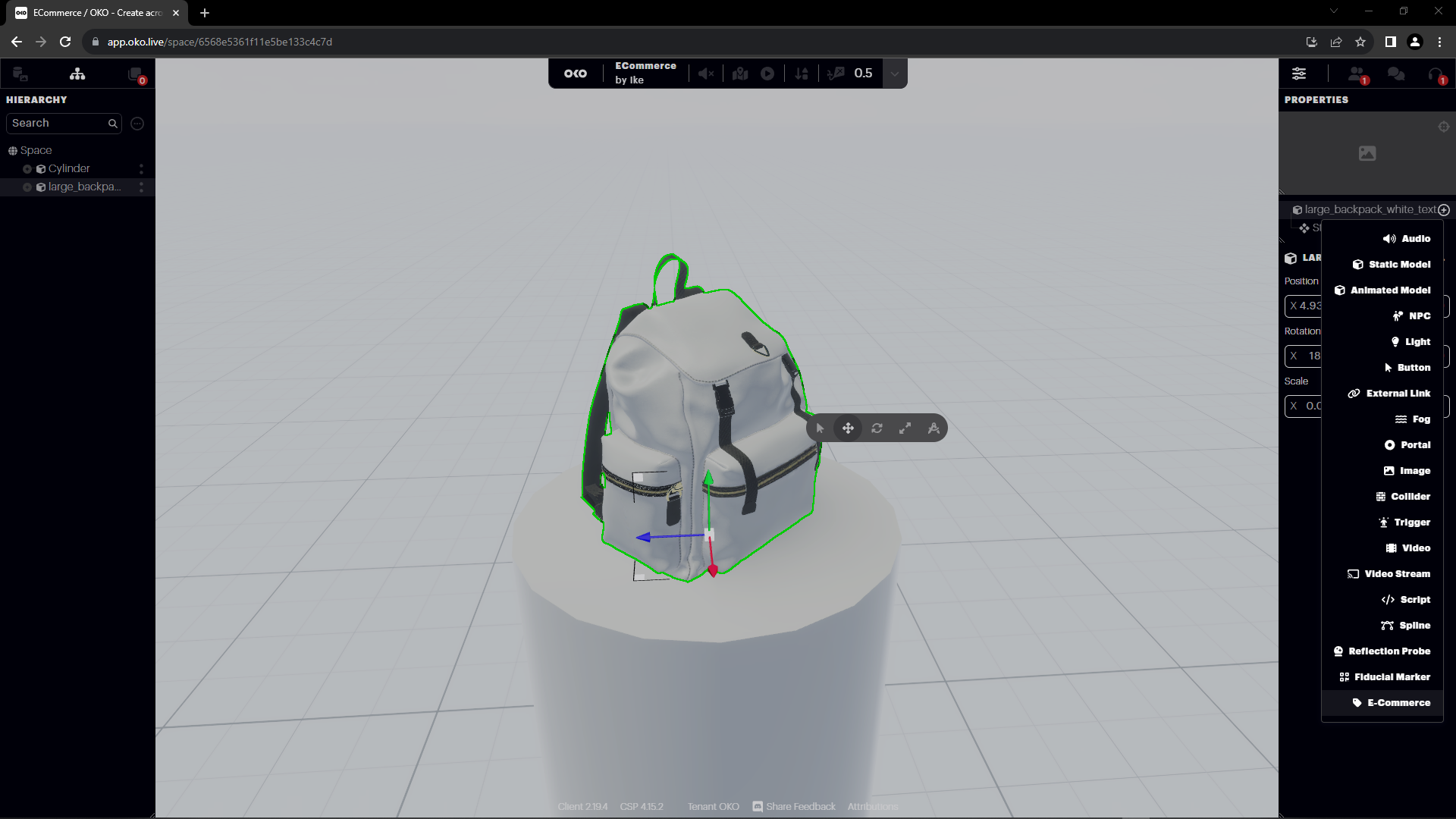This screenshot has width=1456, height=819.
Task: Select the scale gizmo tool
Action: [905, 428]
